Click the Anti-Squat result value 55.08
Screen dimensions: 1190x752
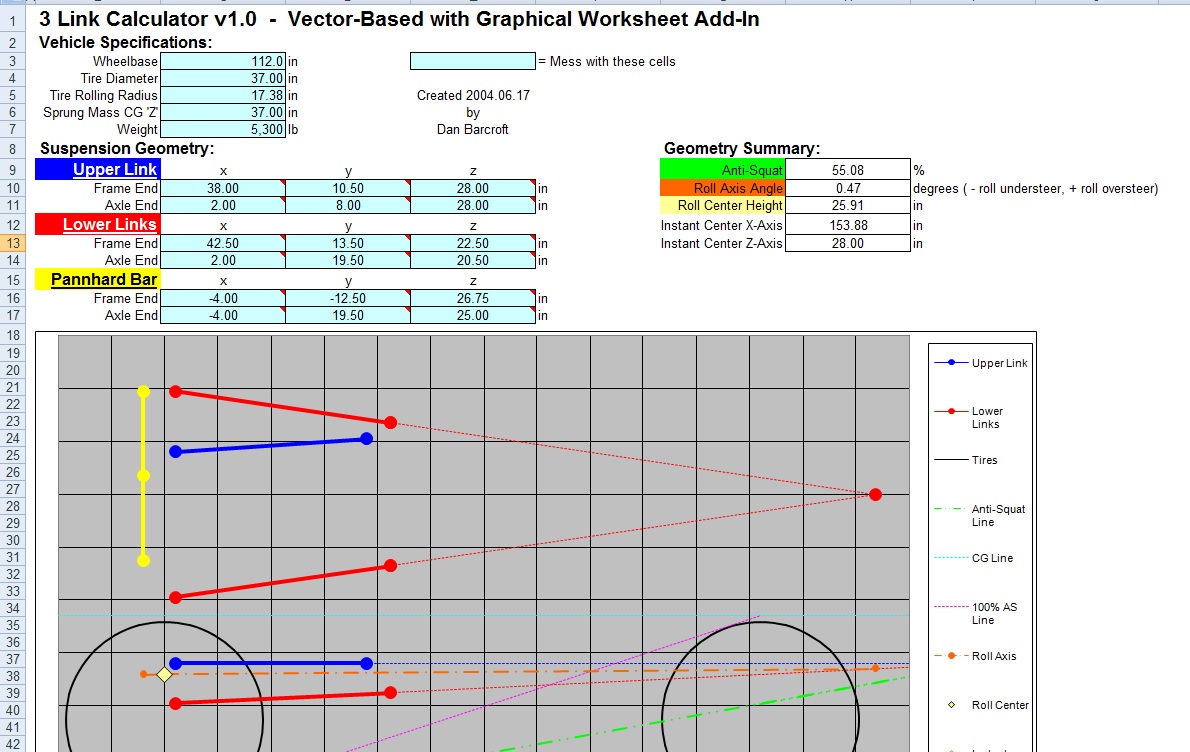[847, 170]
